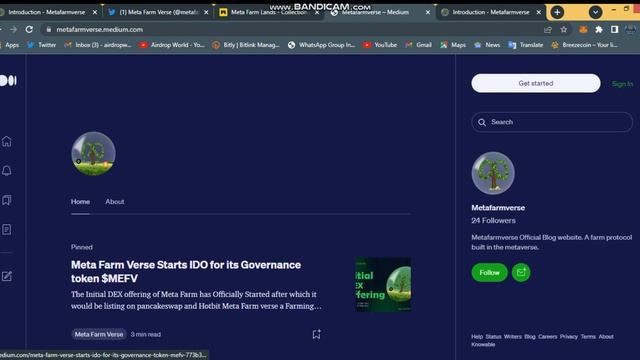Open the Airdrop World YouTube bookmark
Viewport: 640px width, 360px height.
click(171, 45)
